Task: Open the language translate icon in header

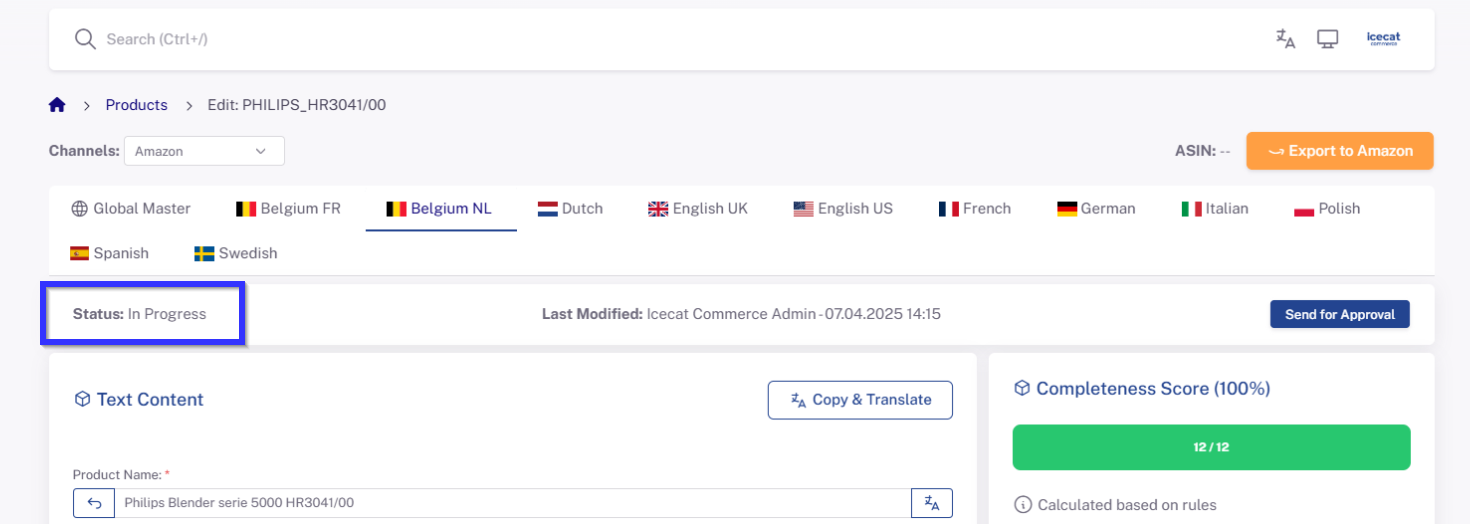Action: click(x=1285, y=39)
